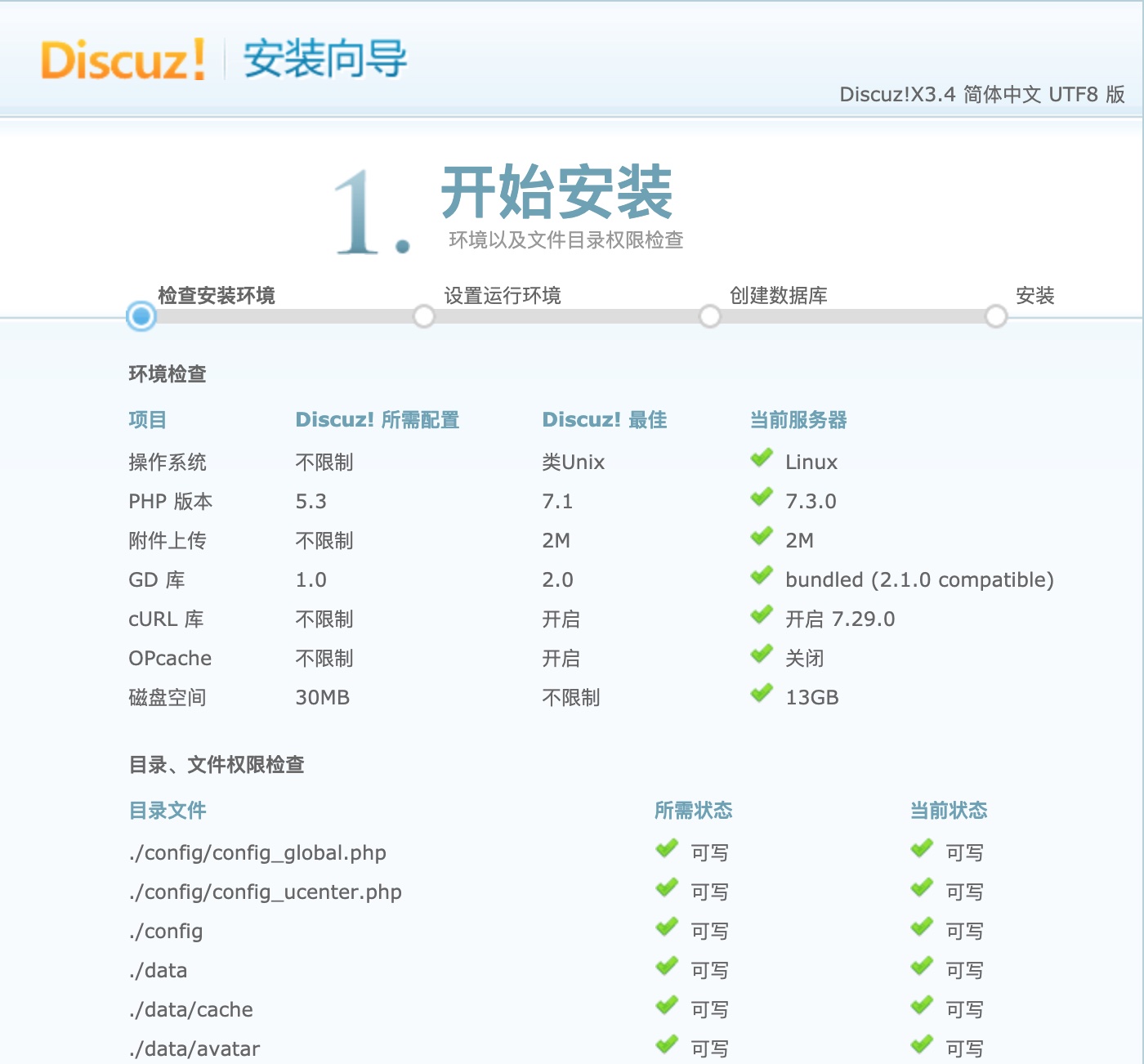Click the 13GB current disk space value
This screenshot has width=1144, height=1064.
pyautogui.click(x=812, y=697)
